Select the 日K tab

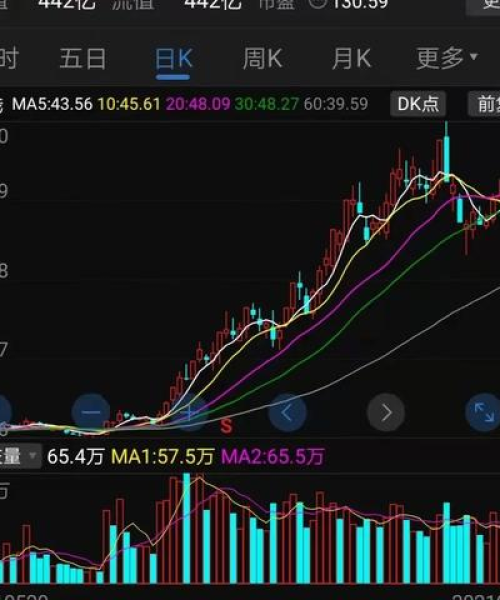coord(173,60)
